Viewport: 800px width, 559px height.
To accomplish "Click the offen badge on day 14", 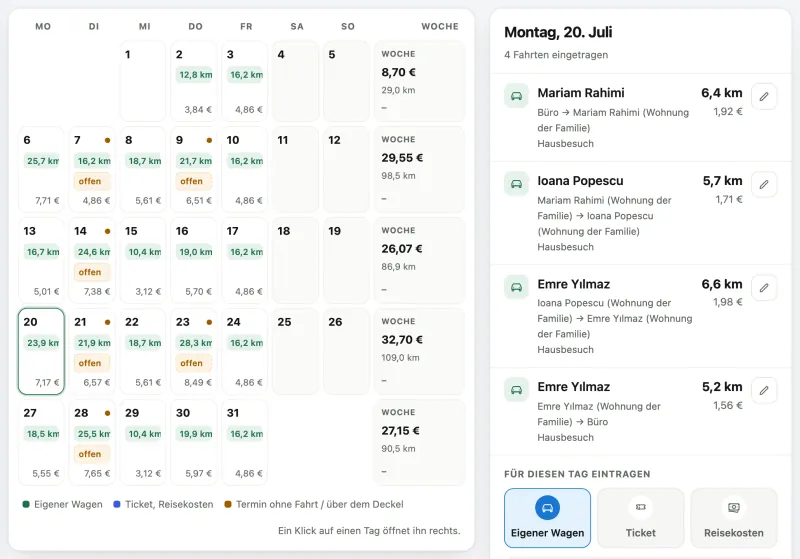I will pos(92,272).
